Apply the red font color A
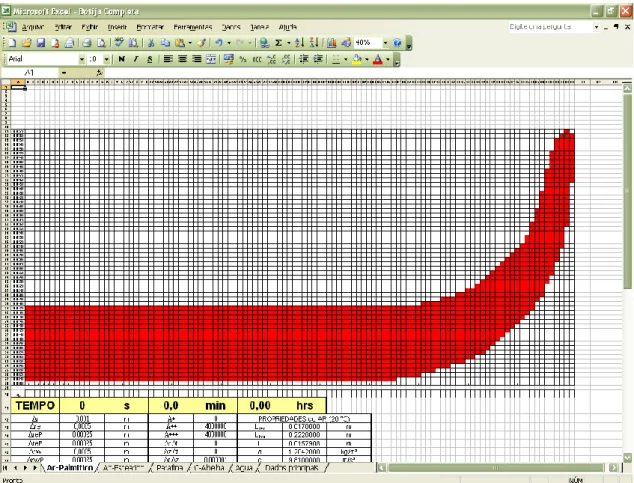 (378, 59)
